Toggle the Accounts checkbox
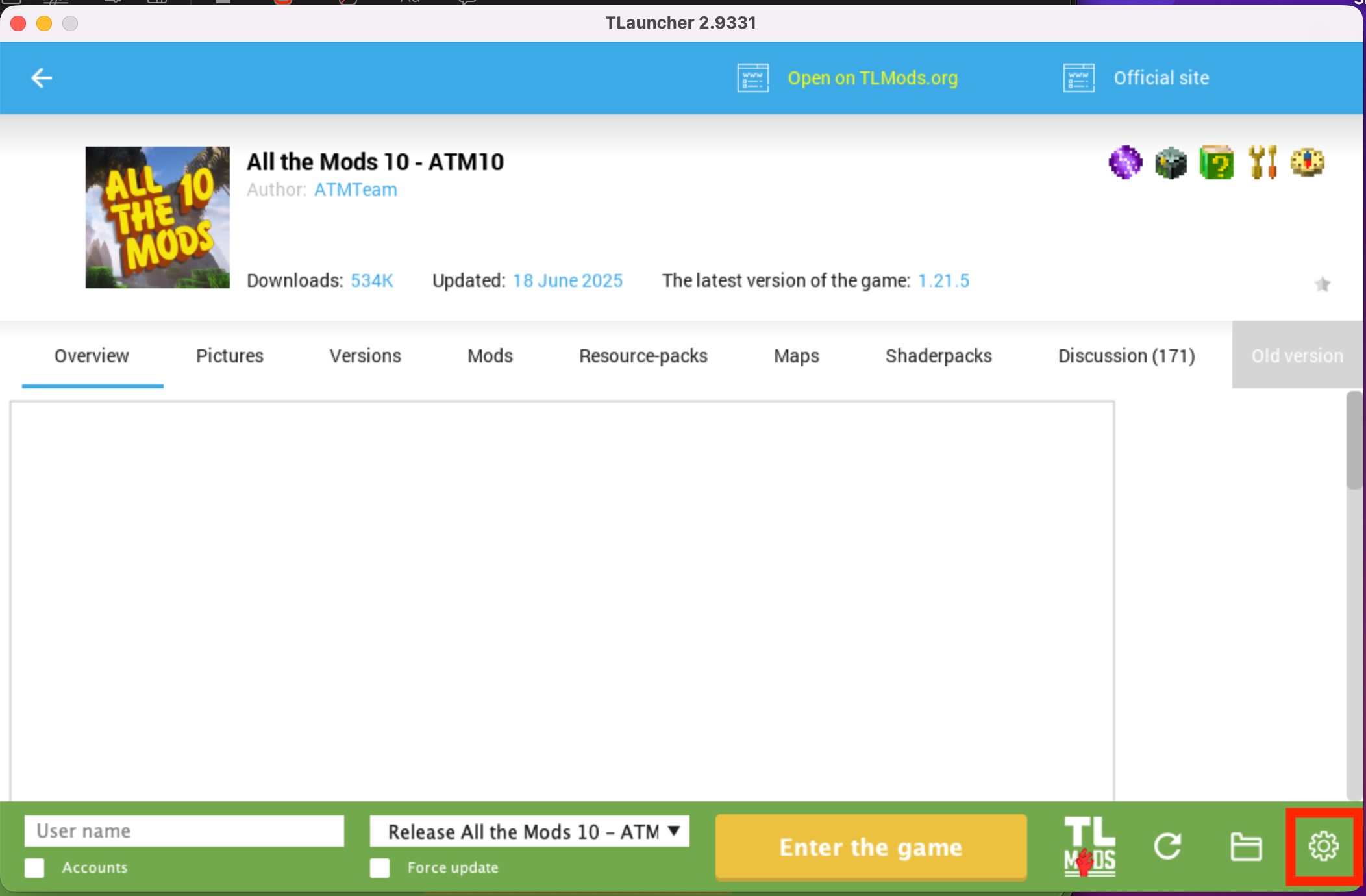Image resolution: width=1366 pixels, height=896 pixels. click(34, 867)
